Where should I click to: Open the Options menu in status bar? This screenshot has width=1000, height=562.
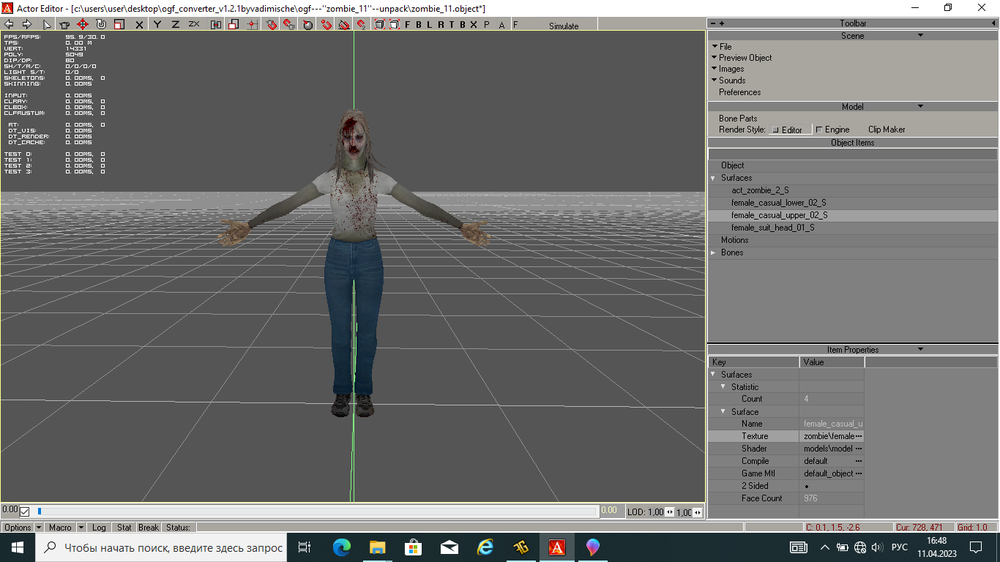[x=18, y=527]
